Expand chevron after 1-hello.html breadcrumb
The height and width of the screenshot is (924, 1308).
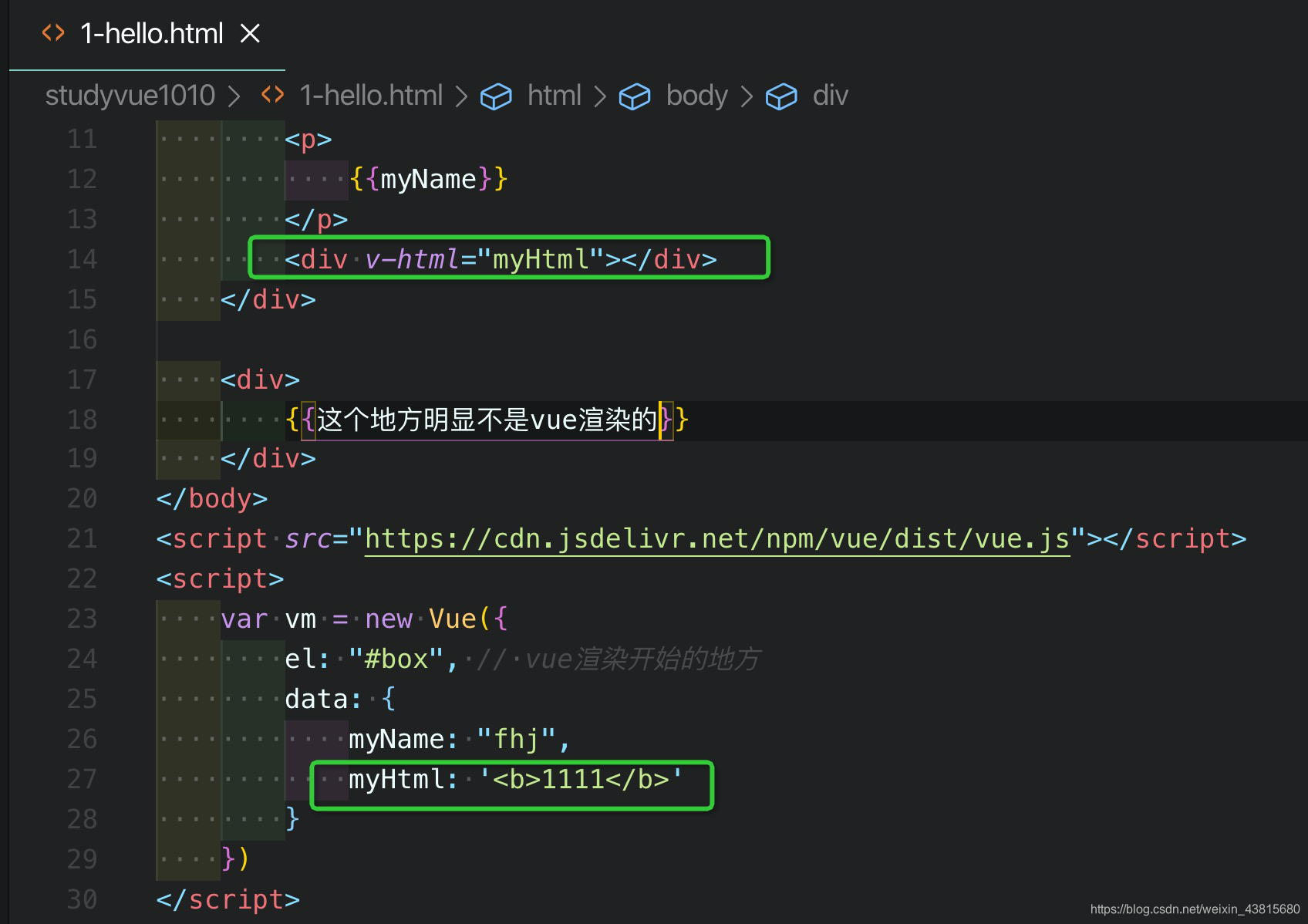(461, 96)
